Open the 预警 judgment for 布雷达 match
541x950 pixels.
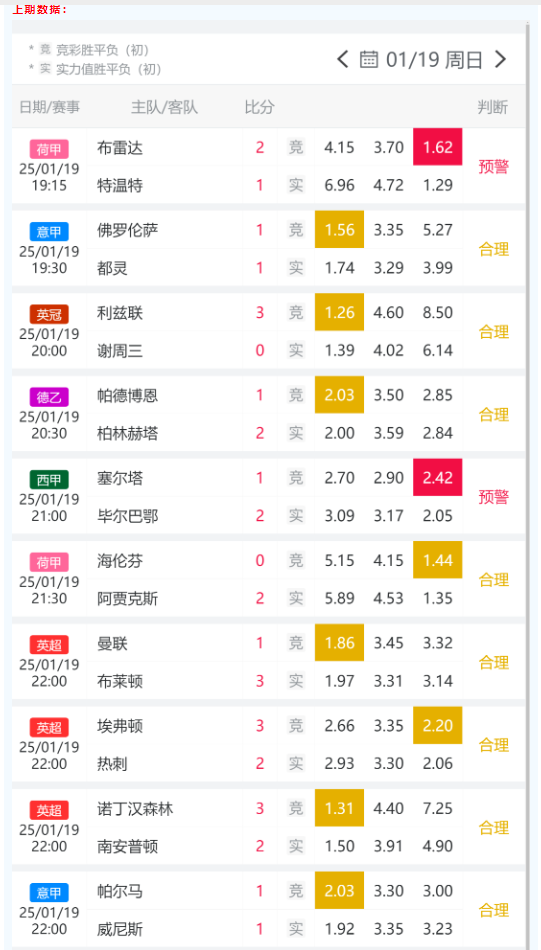pos(494,166)
